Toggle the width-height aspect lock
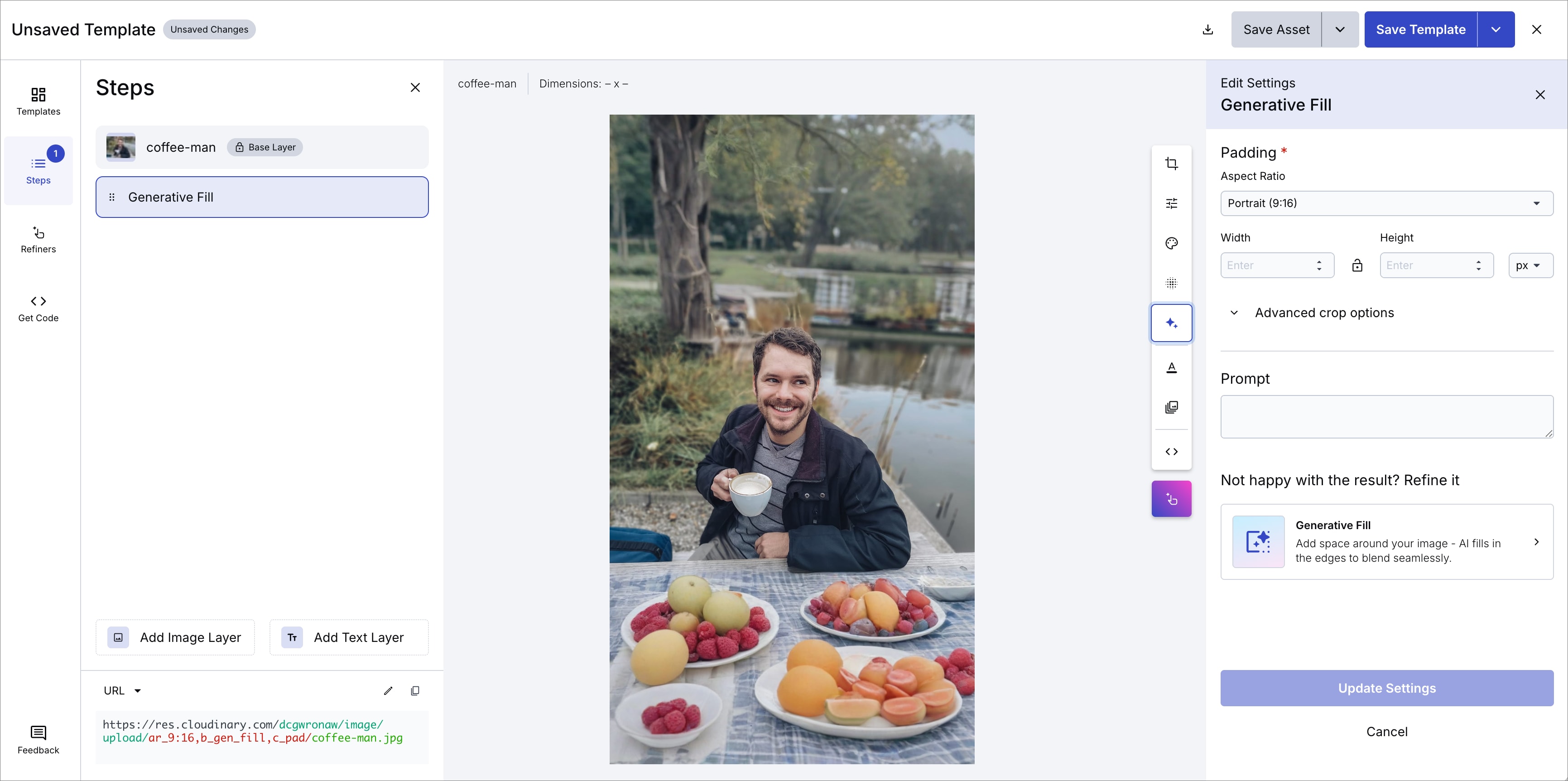The image size is (1568, 781). point(1357,265)
